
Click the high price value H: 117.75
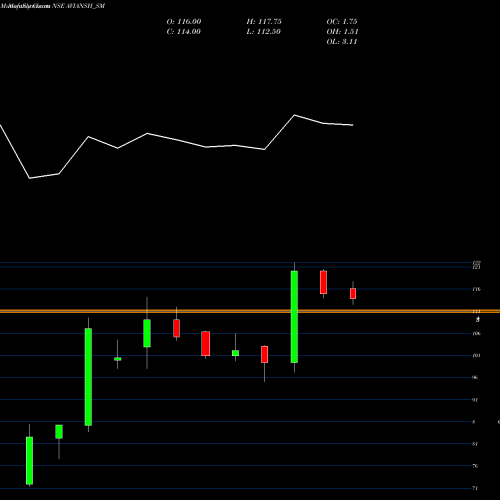264,22
